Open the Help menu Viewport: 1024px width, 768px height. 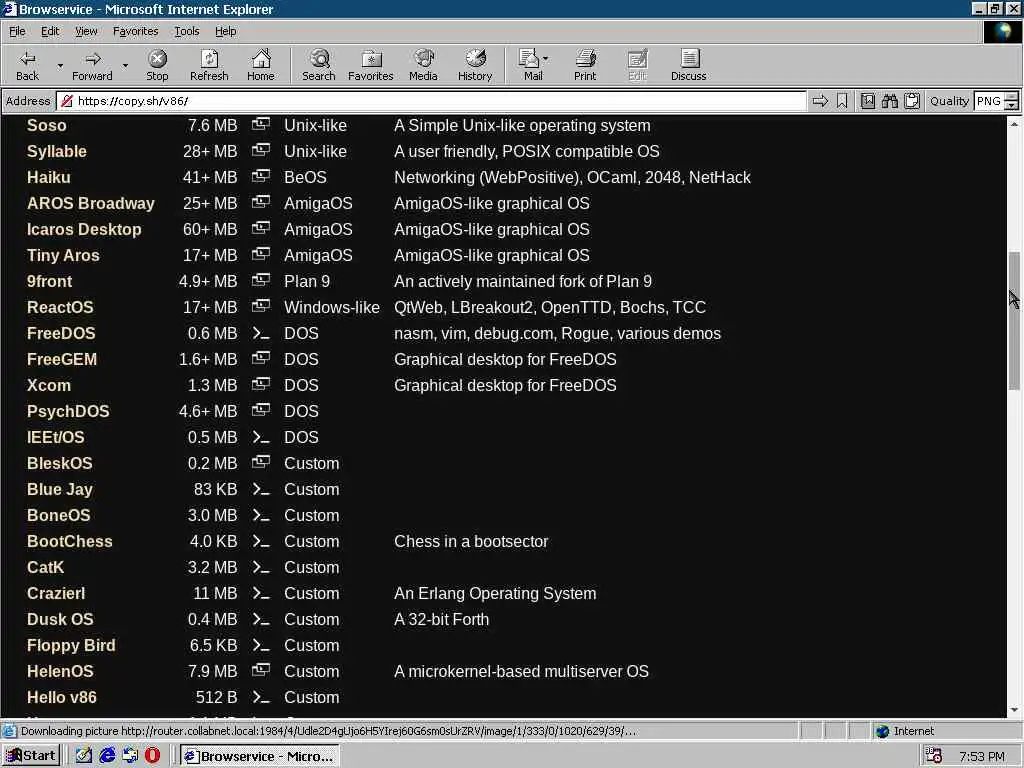tap(225, 31)
